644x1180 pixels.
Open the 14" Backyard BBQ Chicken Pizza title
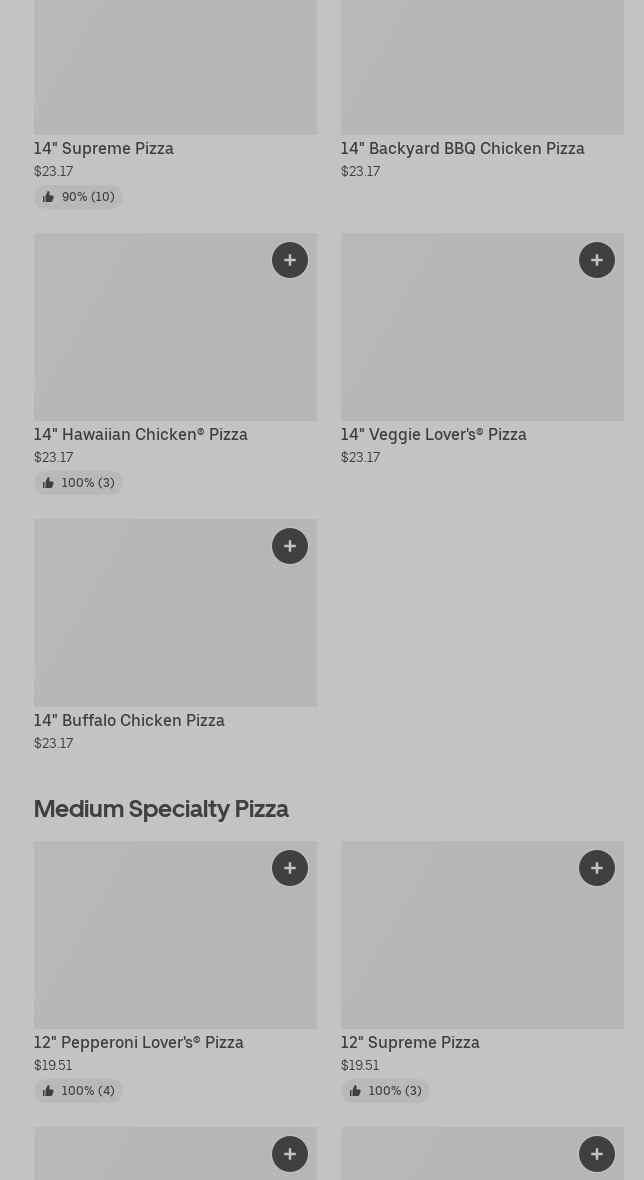[462, 149]
